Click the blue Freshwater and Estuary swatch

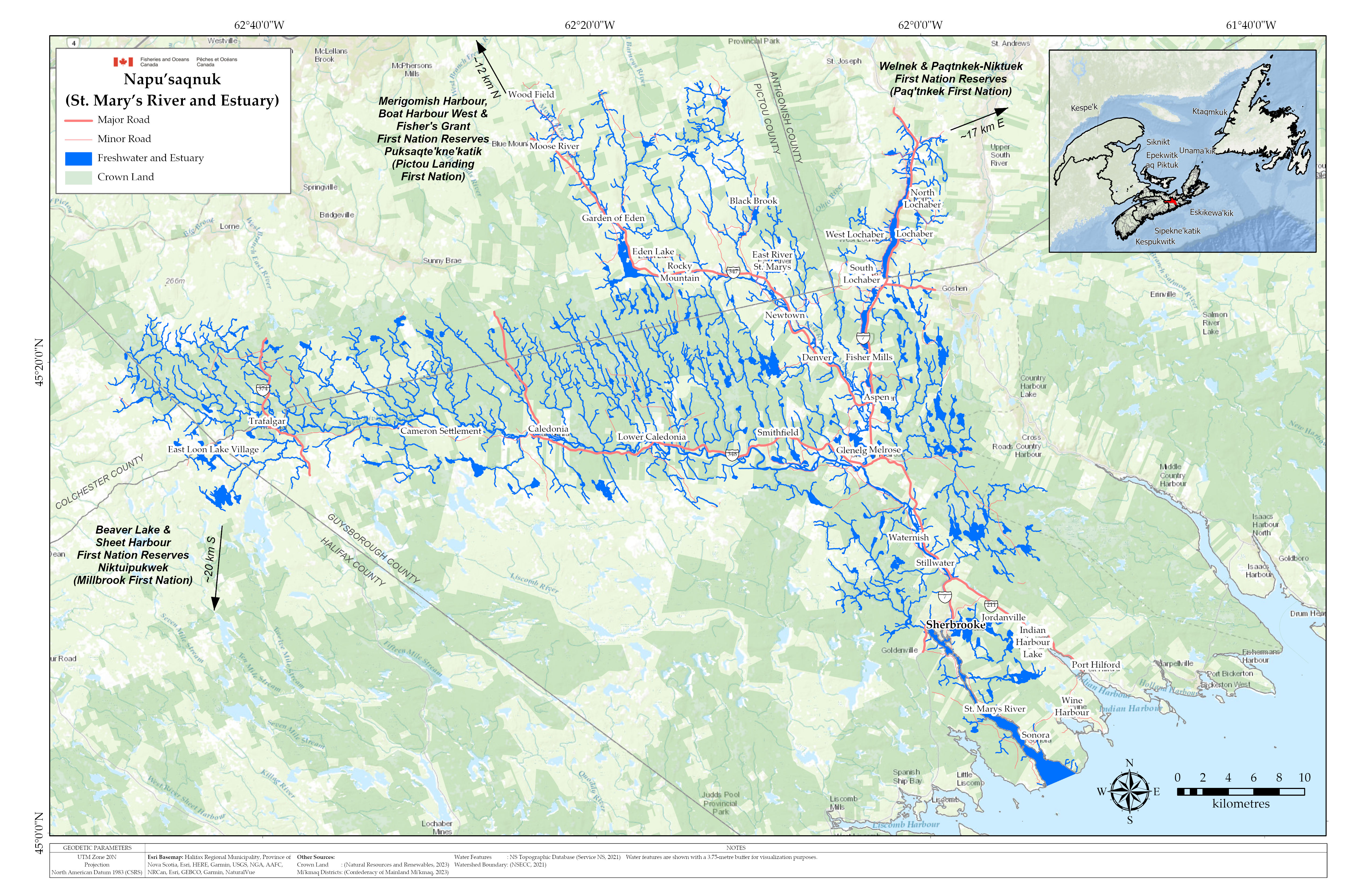pos(78,158)
